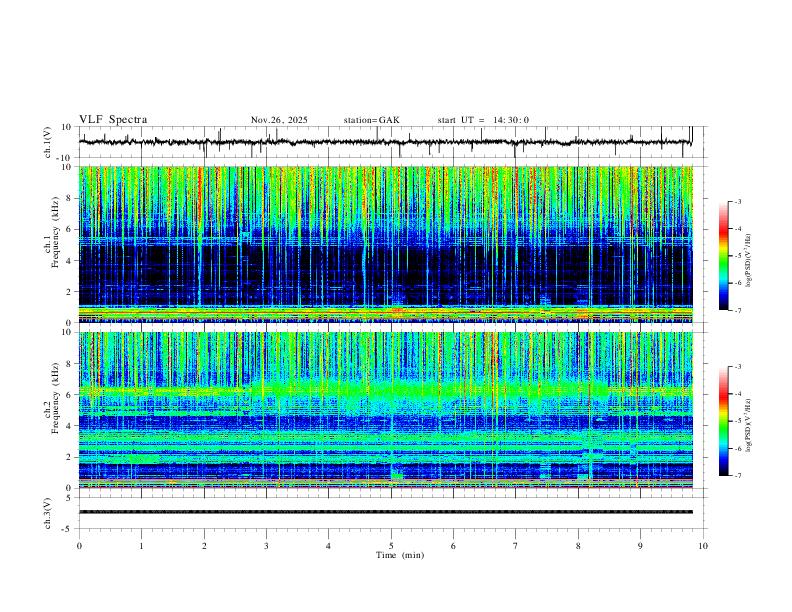Click the lower log(PSD) color bar caption
The image size is (792, 612).
pos(748,426)
